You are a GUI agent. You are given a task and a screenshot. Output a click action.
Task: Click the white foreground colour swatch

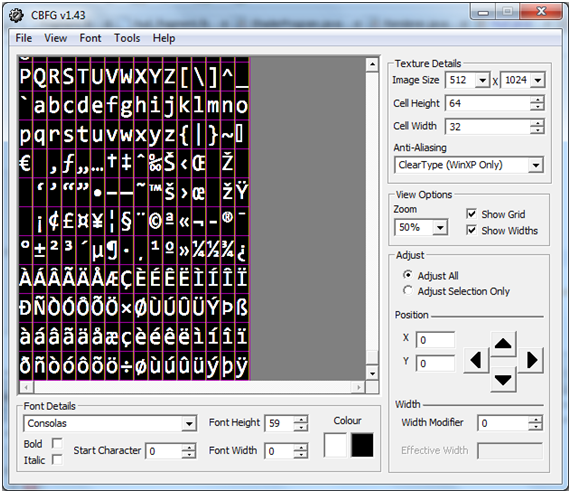[x=335, y=445]
